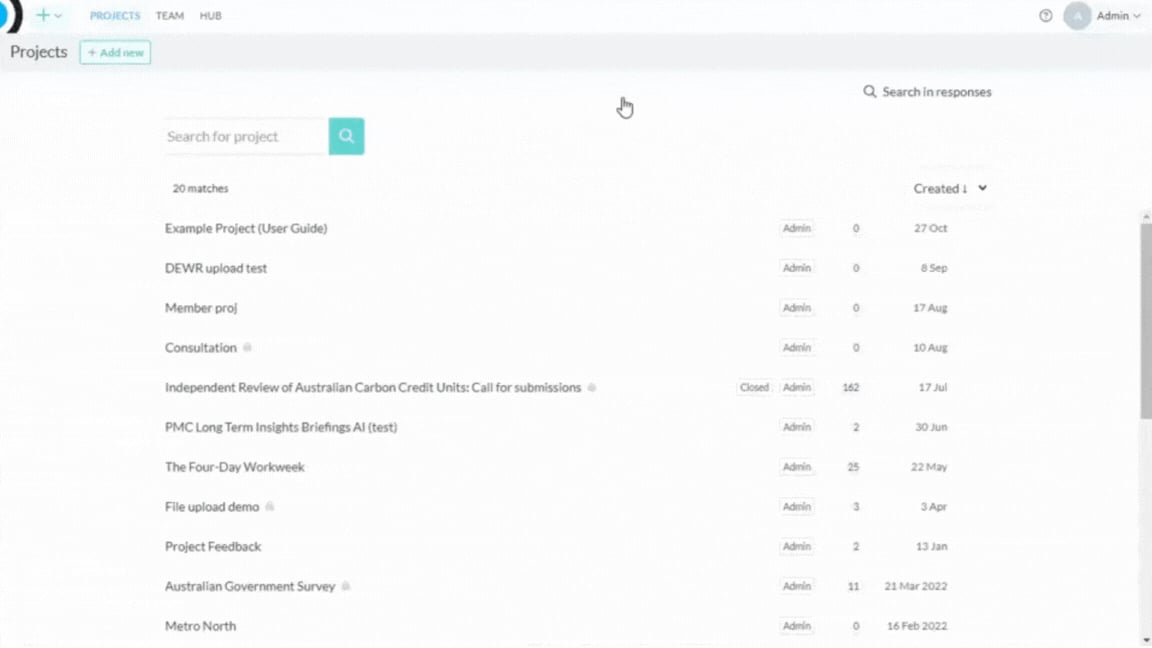Open the Metro North project
The width and height of the screenshot is (1152, 648).
(x=201, y=625)
